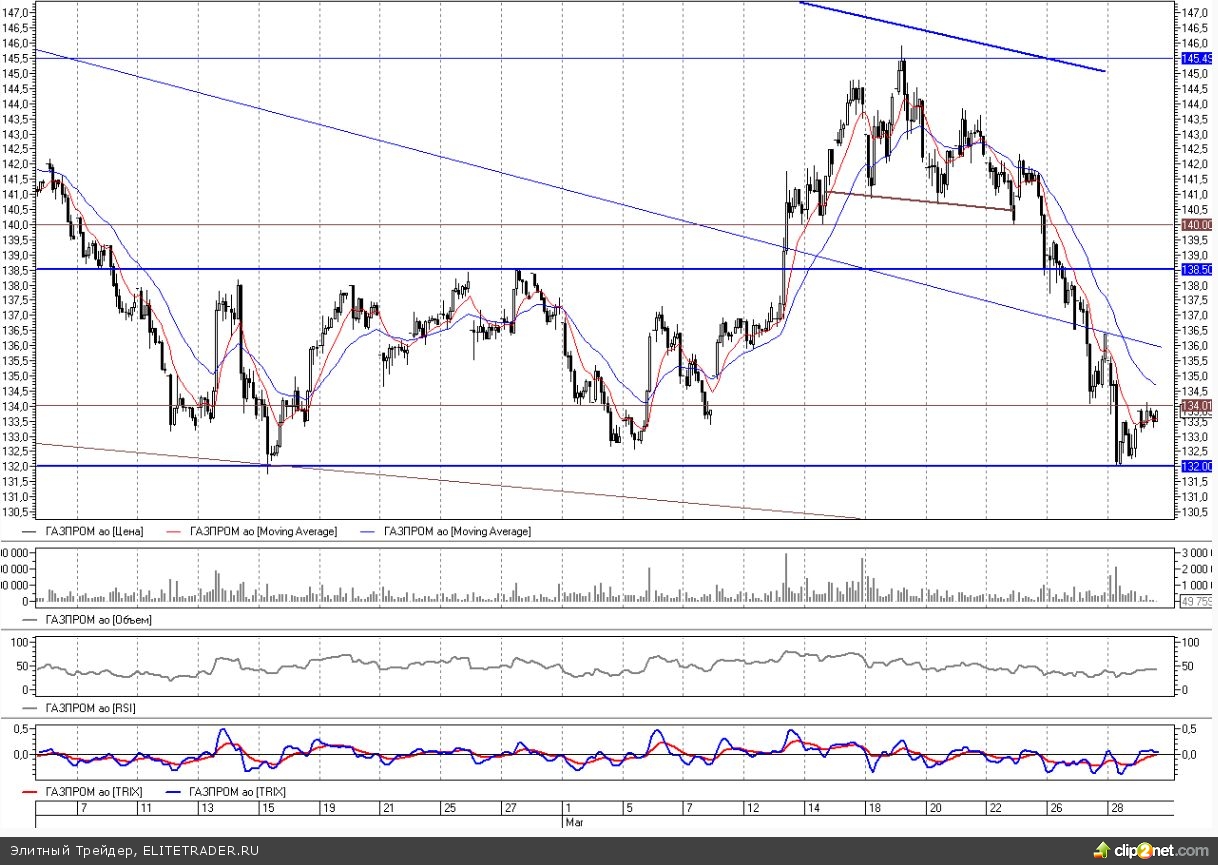Image resolution: width=1218 pixels, height=865 pixels.
Task: Click the ELITETRADER.RU watermark text
Action: pos(134,851)
